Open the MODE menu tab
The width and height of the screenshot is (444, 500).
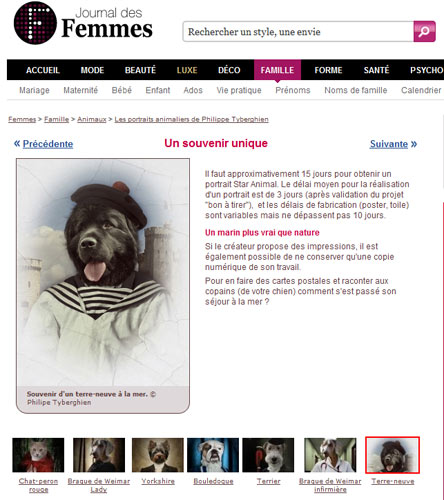(x=92, y=70)
